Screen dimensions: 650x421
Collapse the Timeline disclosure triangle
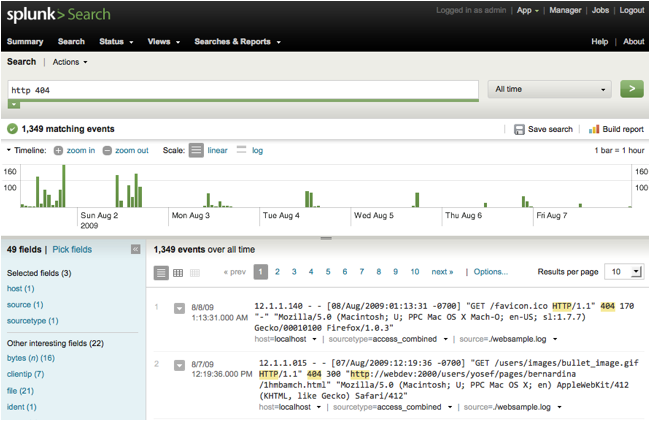(x=9, y=150)
